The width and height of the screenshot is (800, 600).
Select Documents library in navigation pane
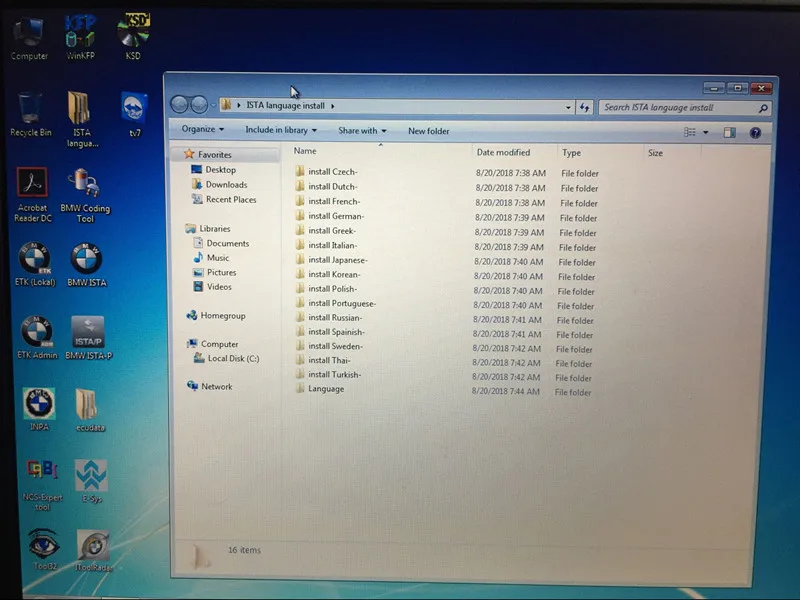pyautogui.click(x=228, y=243)
